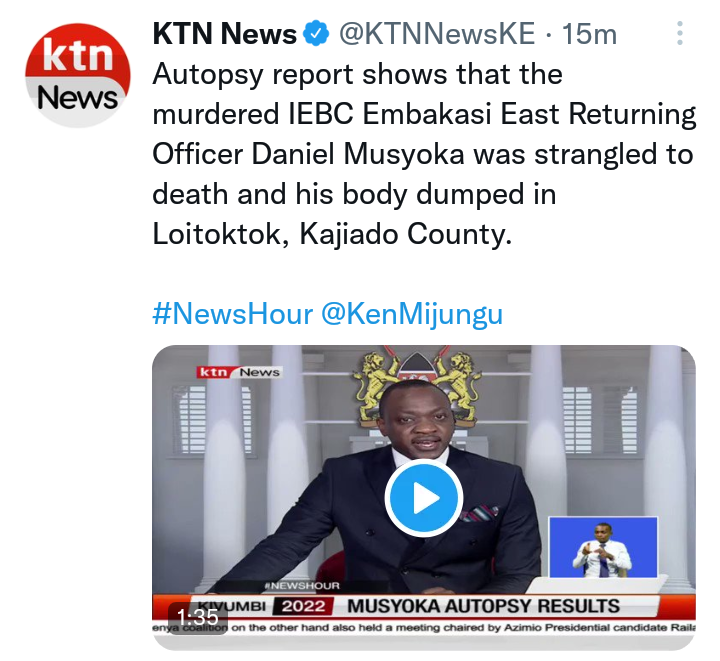This screenshot has height=661, width=720.
Task: Click the ktn News watermark in video
Action: 239,372
